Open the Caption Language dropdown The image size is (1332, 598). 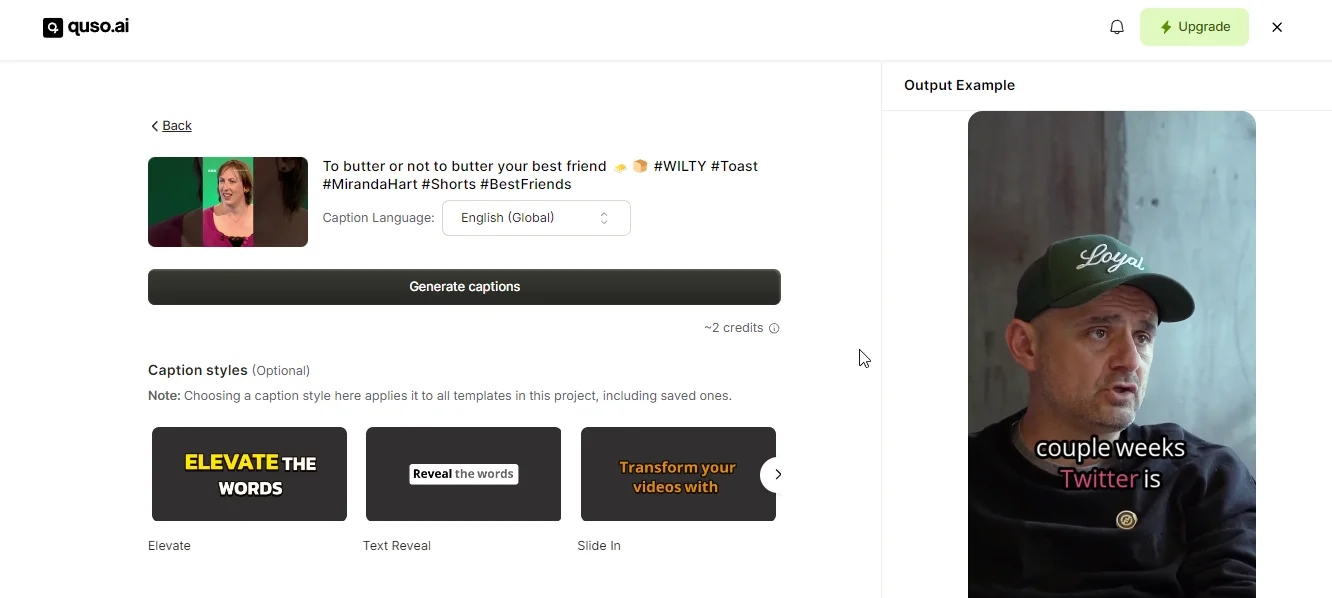click(536, 218)
